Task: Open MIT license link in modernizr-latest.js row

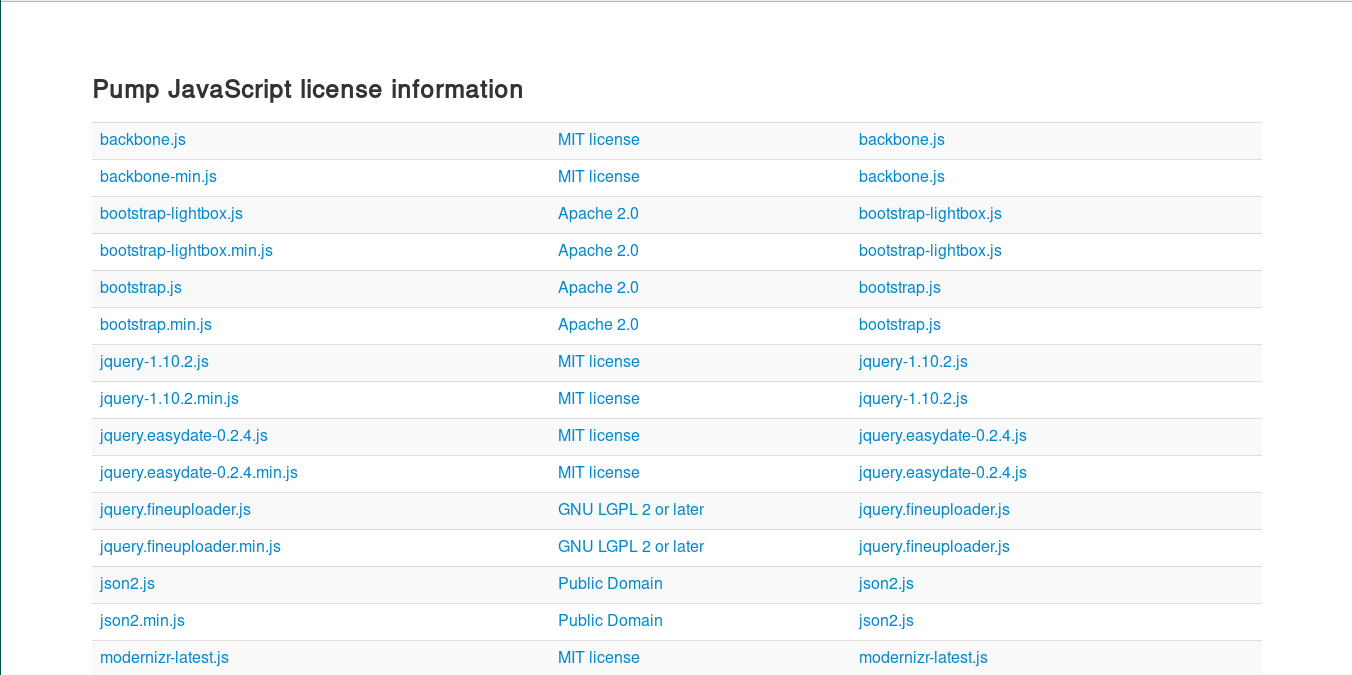Action: pyautogui.click(x=599, y=658)
